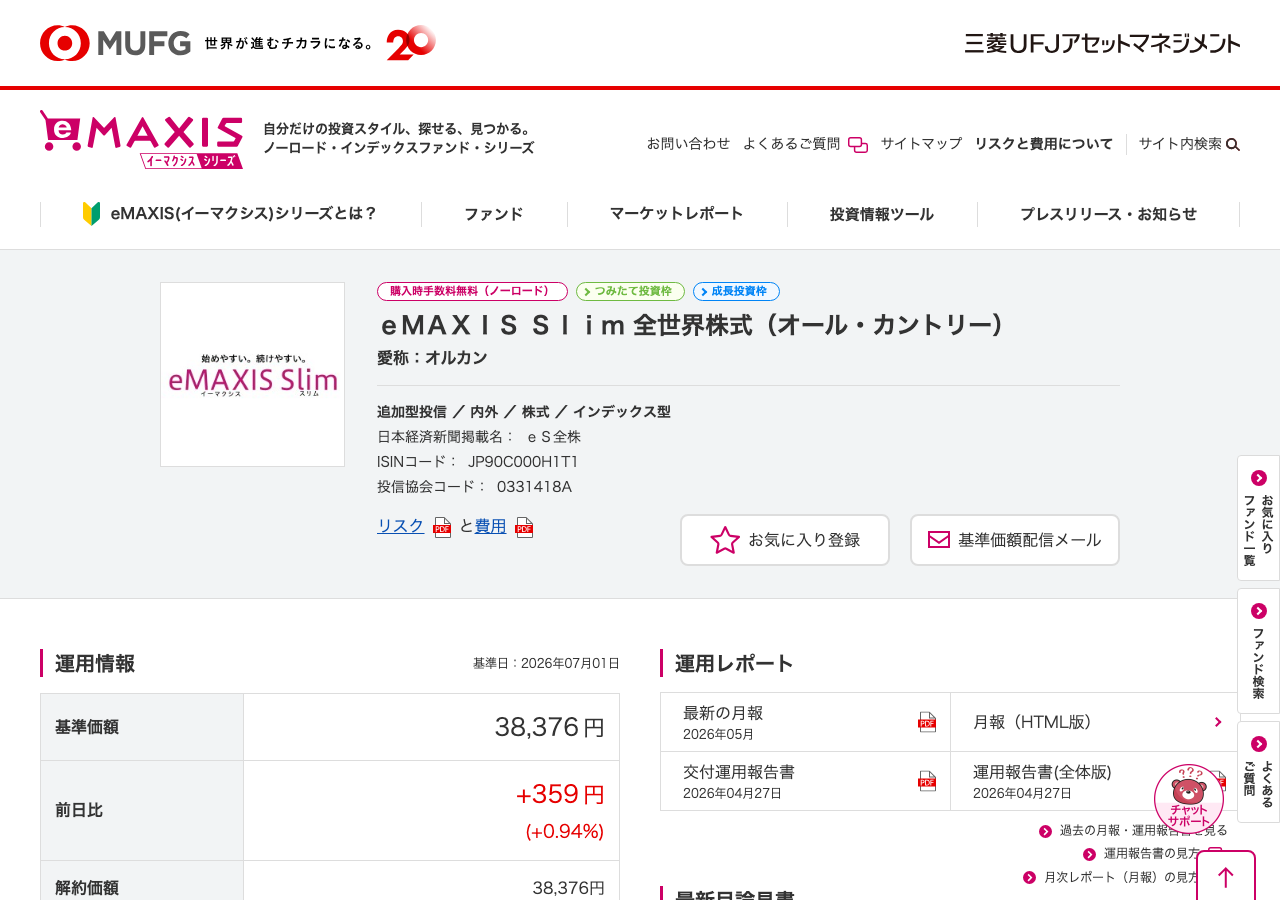
Task: Click the site search magnifier icon
Action: tap(1233, 144)
